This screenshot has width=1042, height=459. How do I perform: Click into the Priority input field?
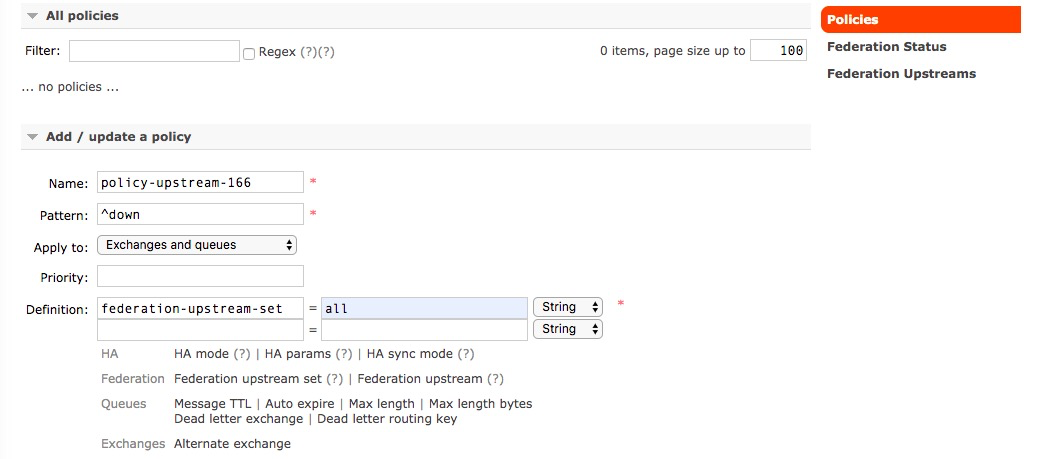(x=200, y=276)
